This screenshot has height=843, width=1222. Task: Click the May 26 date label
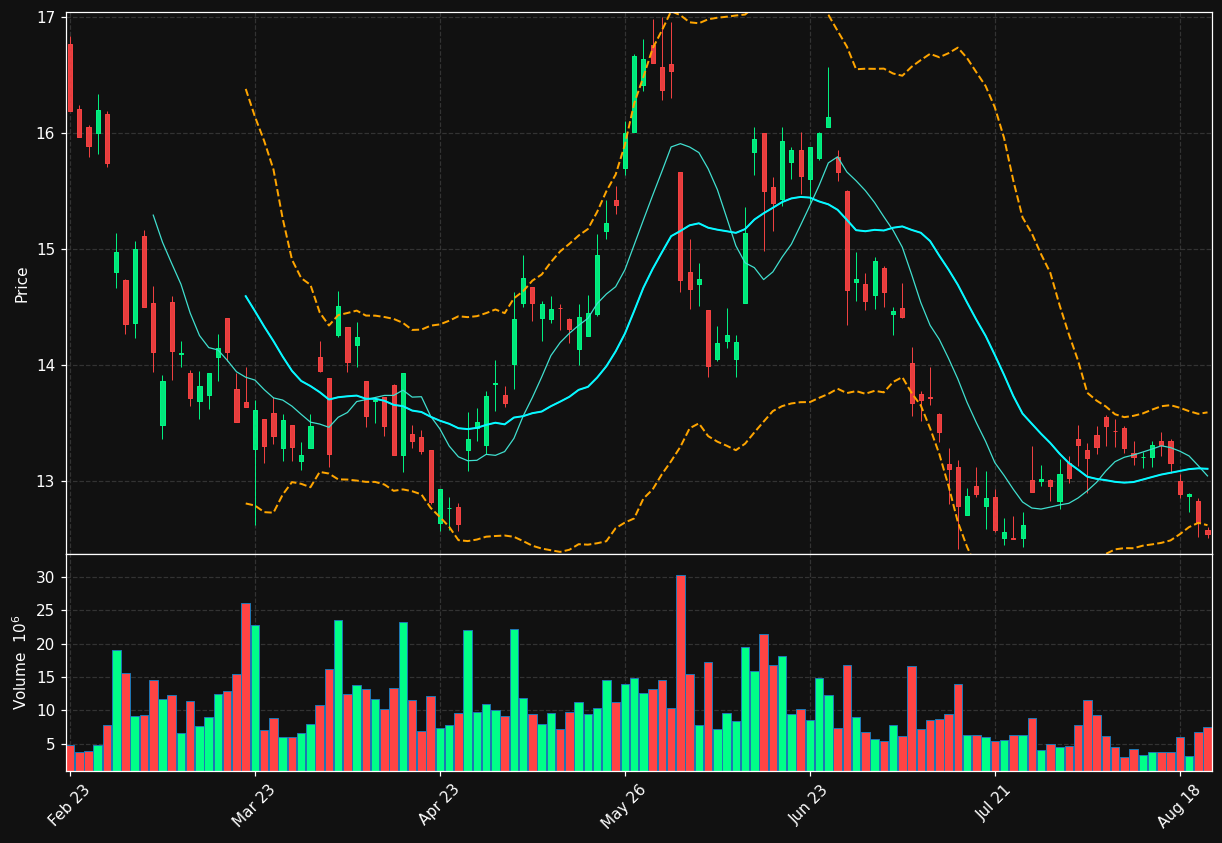click(x=623, y=806)
